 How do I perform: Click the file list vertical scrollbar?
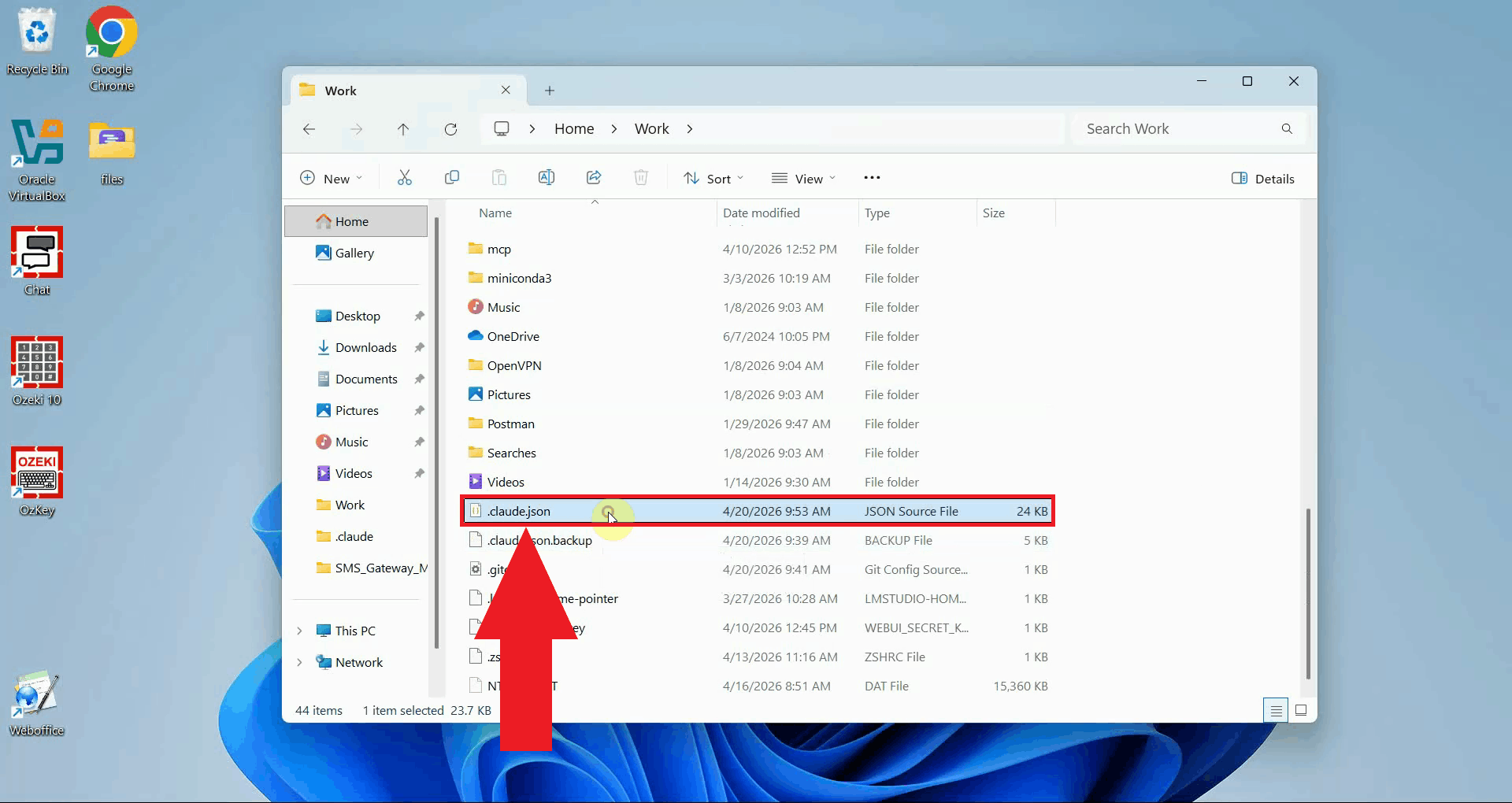pyautogui.click(x=1308, y=594)
